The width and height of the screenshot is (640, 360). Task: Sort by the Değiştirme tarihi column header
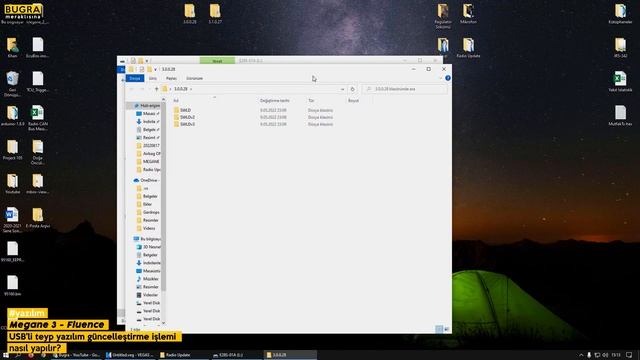point(275,100)
